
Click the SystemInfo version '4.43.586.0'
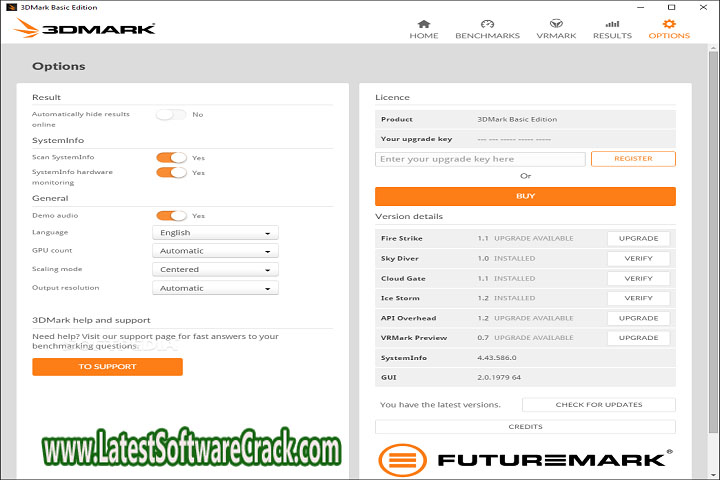point(497,358)
